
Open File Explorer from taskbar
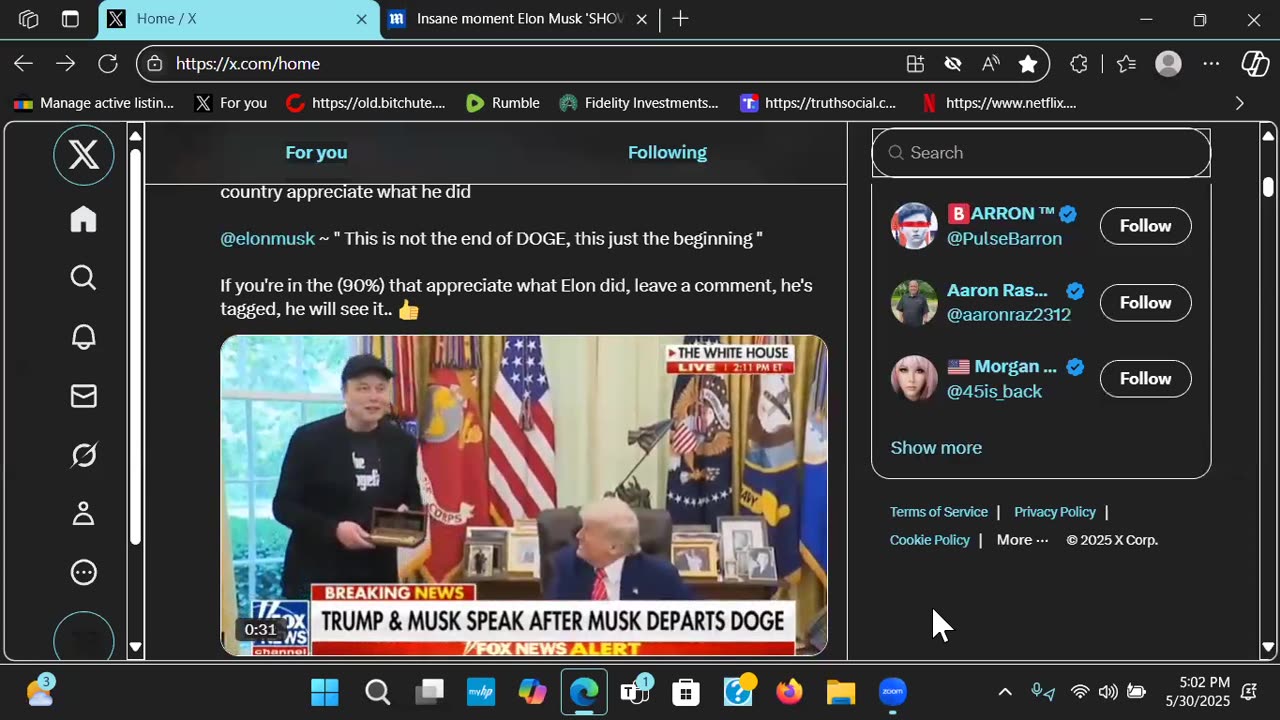(x=841, y=692)
